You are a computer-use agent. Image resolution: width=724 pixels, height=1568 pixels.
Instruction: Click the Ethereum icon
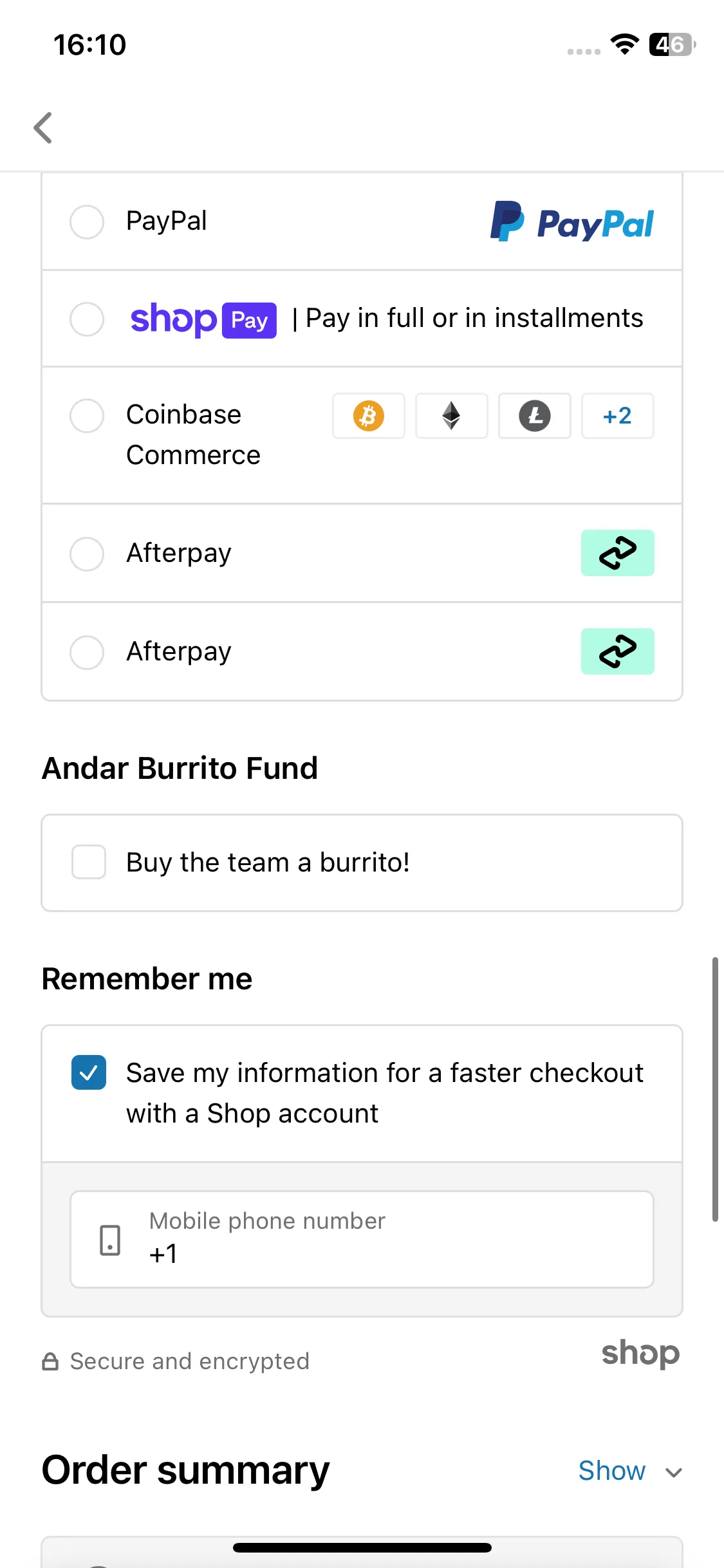(x=452, y=416)
